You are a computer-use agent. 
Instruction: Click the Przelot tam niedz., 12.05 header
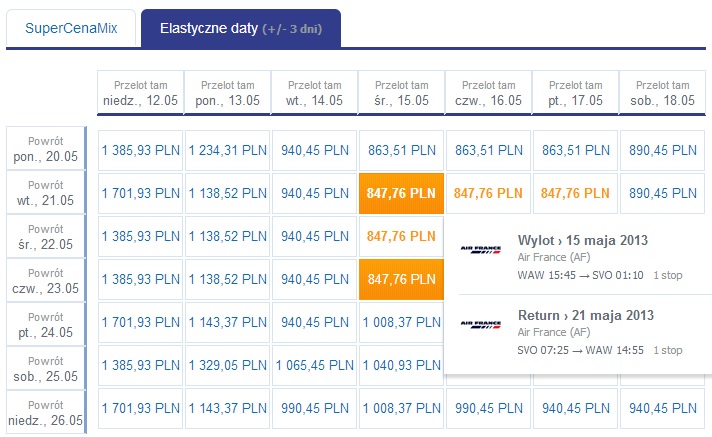click(x=140, y=93)
